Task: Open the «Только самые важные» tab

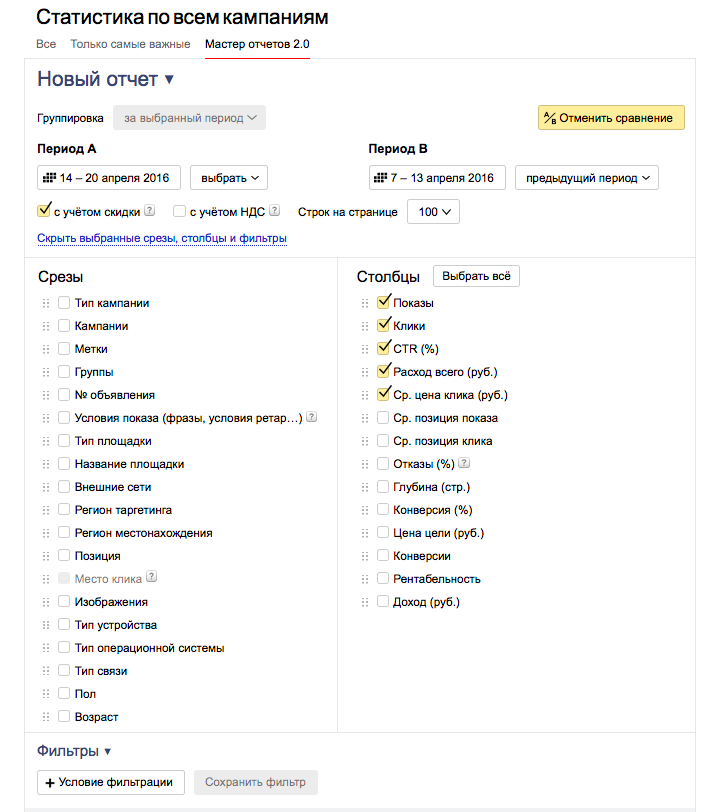Action: 130,44
